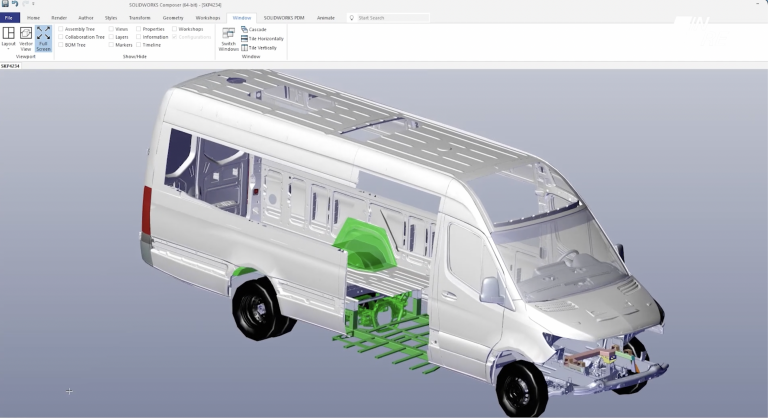Click the Switch Windows button
768x418 pixels.
tap(229, 39)
